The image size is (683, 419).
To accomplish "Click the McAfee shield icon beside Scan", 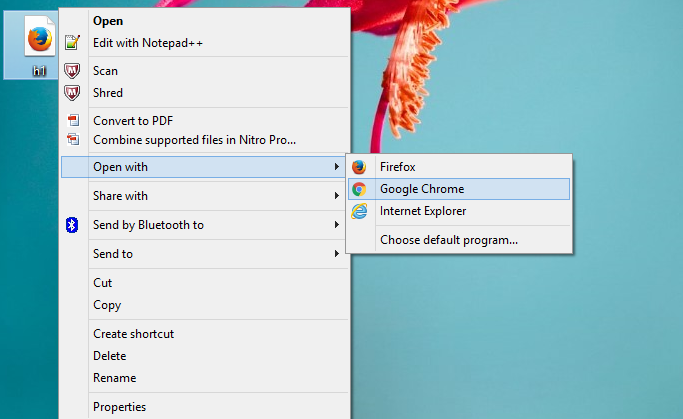I will click(x=72, y=71).
